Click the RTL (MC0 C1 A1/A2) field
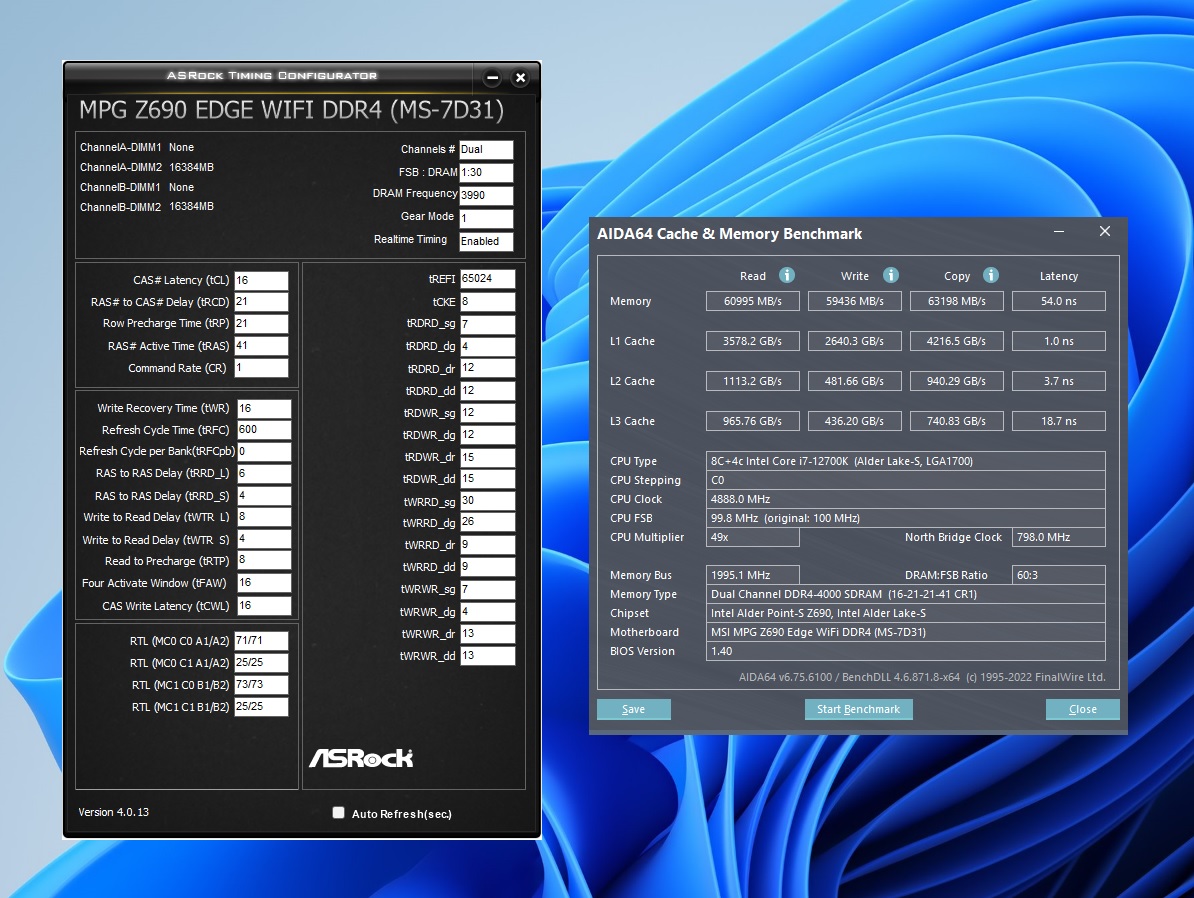Viewport: 1194px width, 898px height. click(x=261, y=663)
